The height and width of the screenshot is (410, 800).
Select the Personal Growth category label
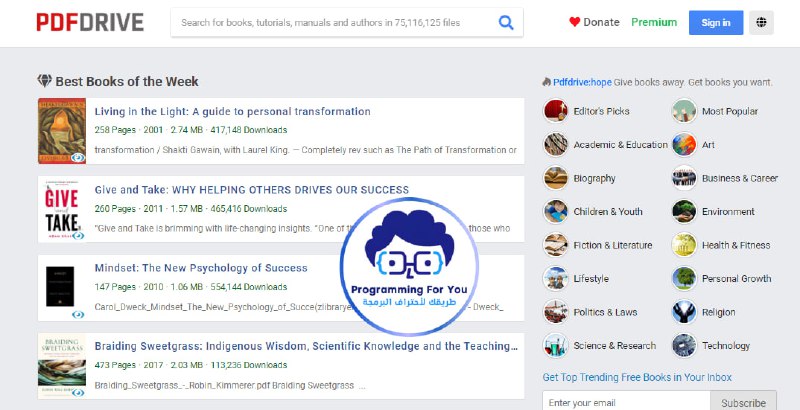tap(737, 279)
